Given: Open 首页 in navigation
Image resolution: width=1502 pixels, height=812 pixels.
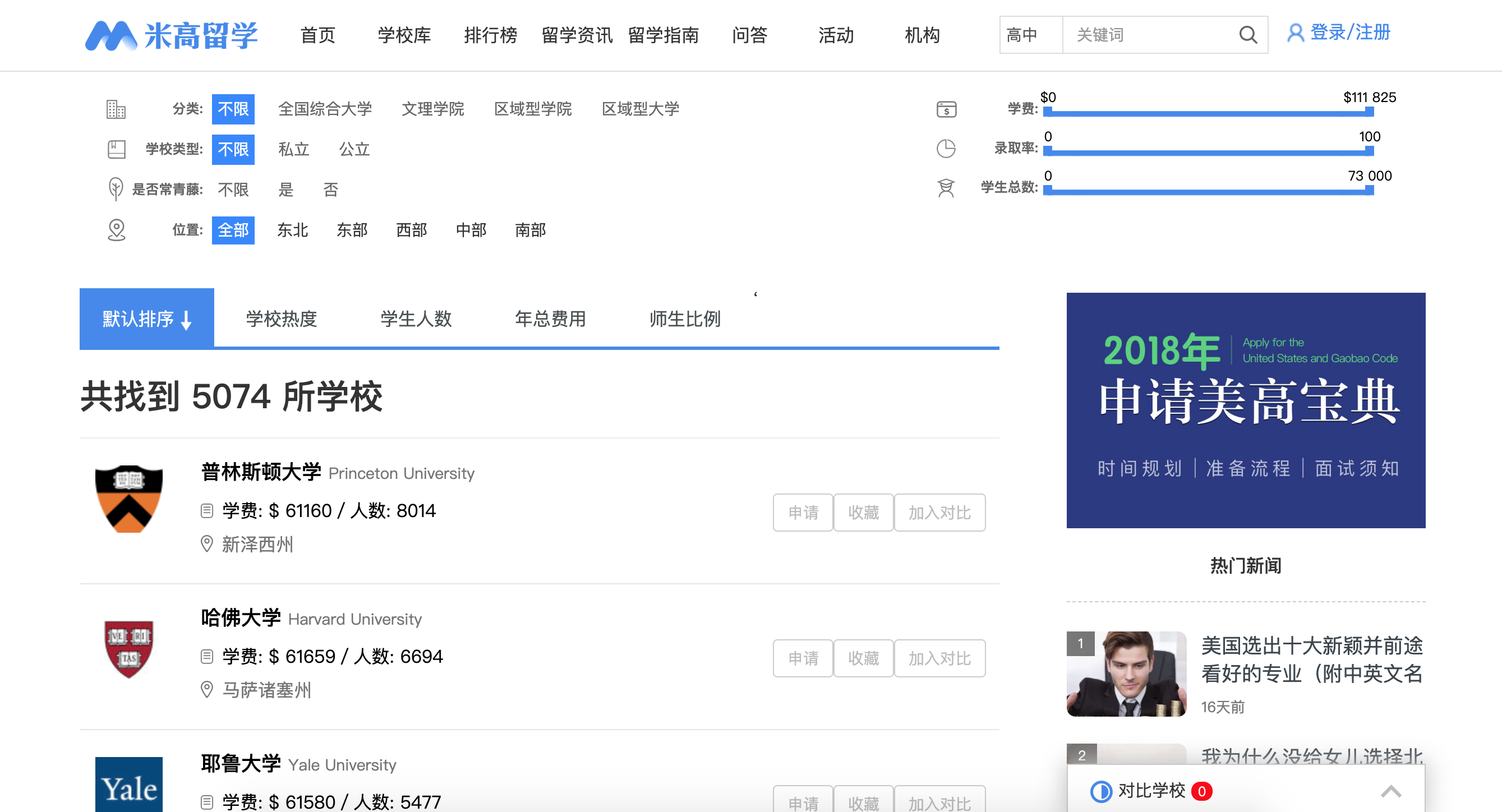Looking at the screenshot, I should (318, 35).
